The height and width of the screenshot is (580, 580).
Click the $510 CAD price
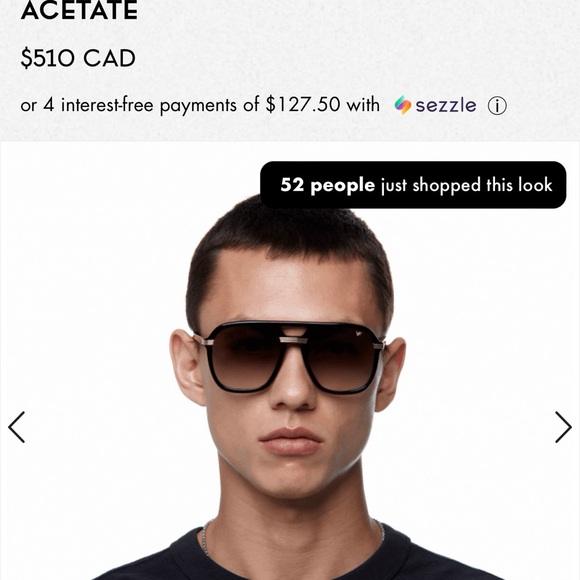point(78,58)
